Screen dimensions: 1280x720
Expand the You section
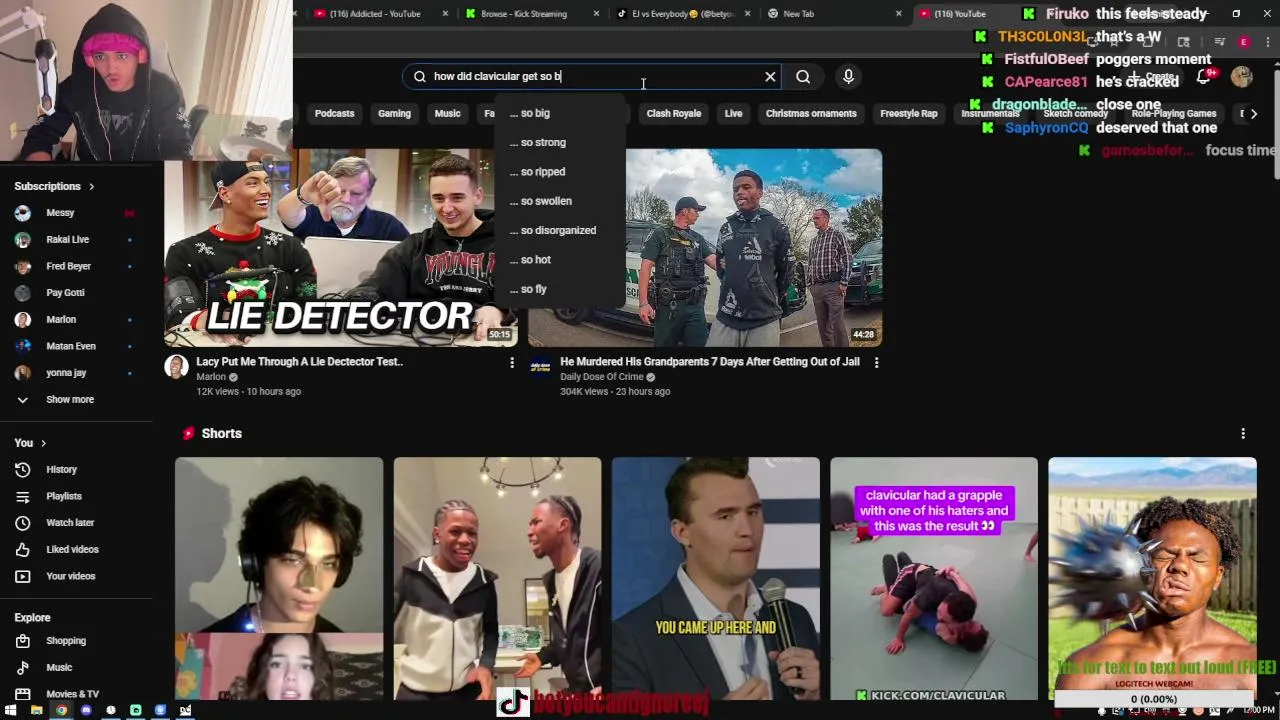pos(30,443)
